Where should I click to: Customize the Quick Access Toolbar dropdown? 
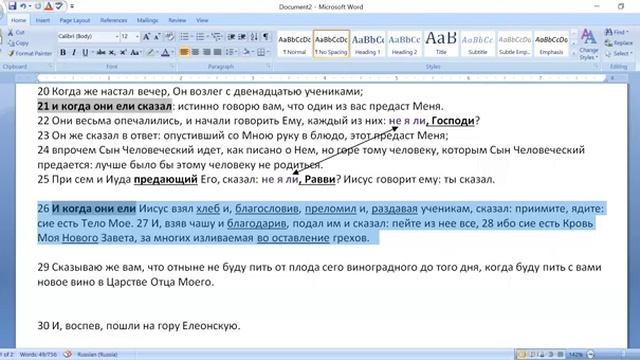point(72,6)
